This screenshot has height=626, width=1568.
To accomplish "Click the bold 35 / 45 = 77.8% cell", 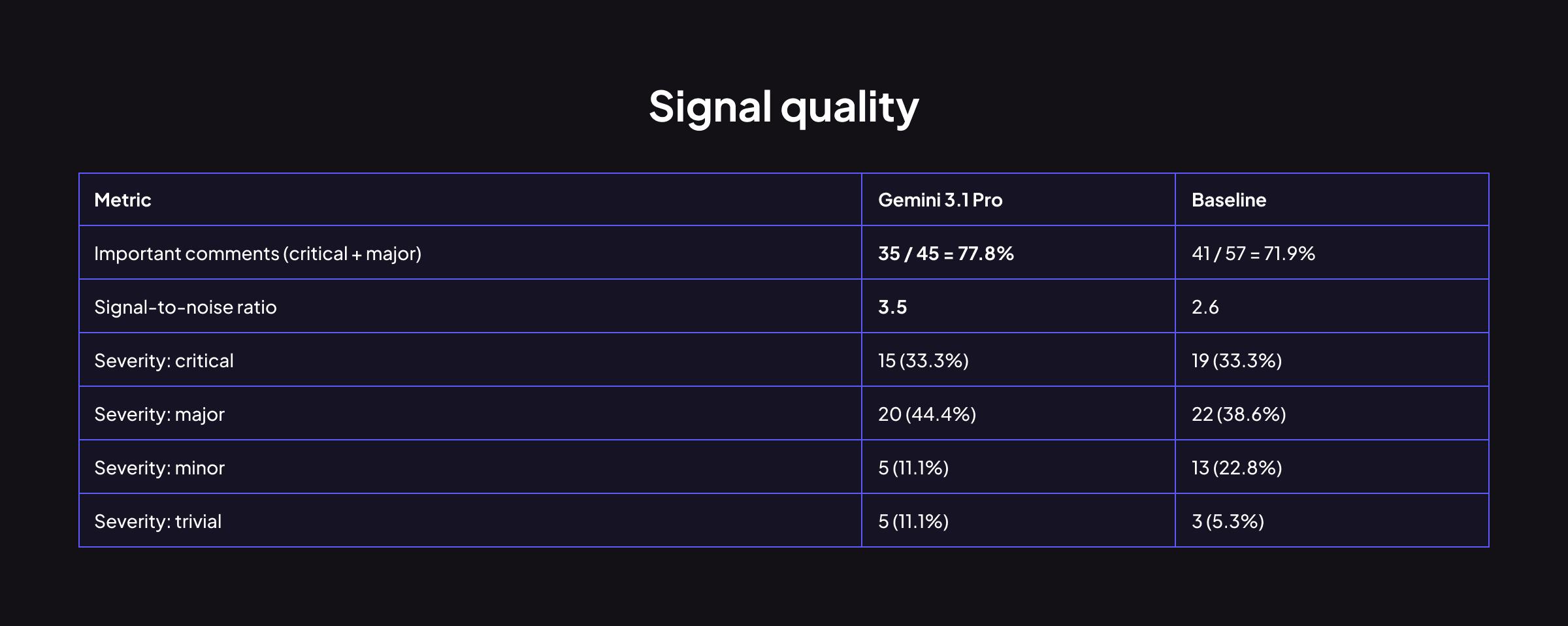I will [945, 254].
